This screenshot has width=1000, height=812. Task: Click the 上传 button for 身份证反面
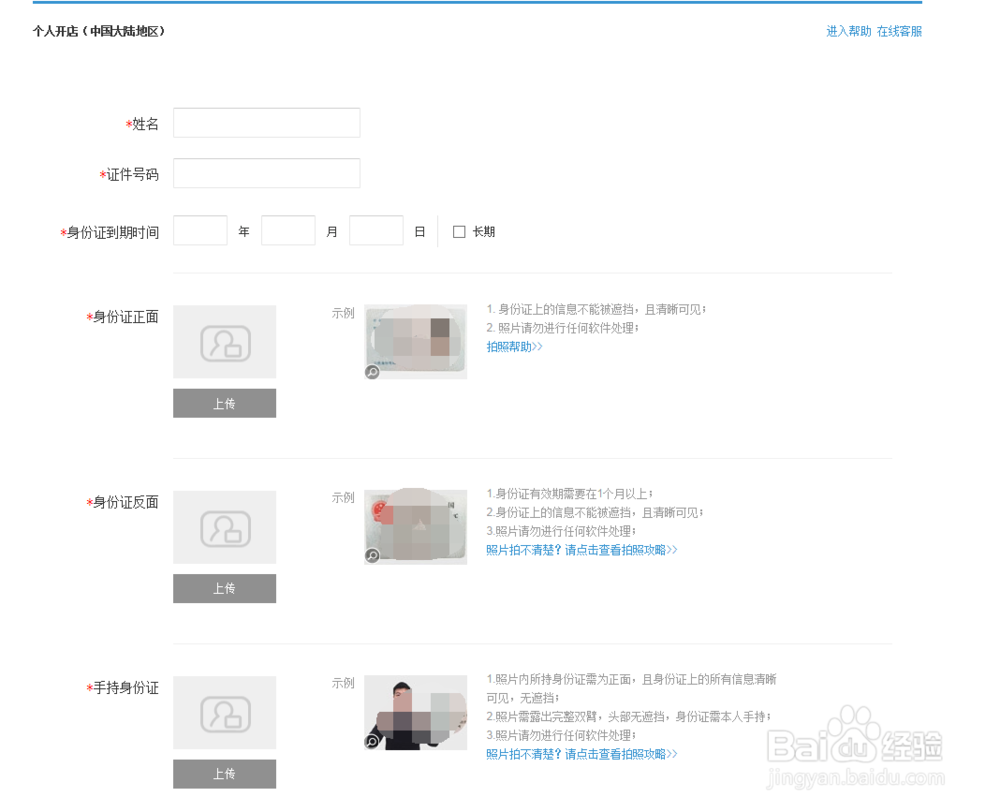pos(224,588)
